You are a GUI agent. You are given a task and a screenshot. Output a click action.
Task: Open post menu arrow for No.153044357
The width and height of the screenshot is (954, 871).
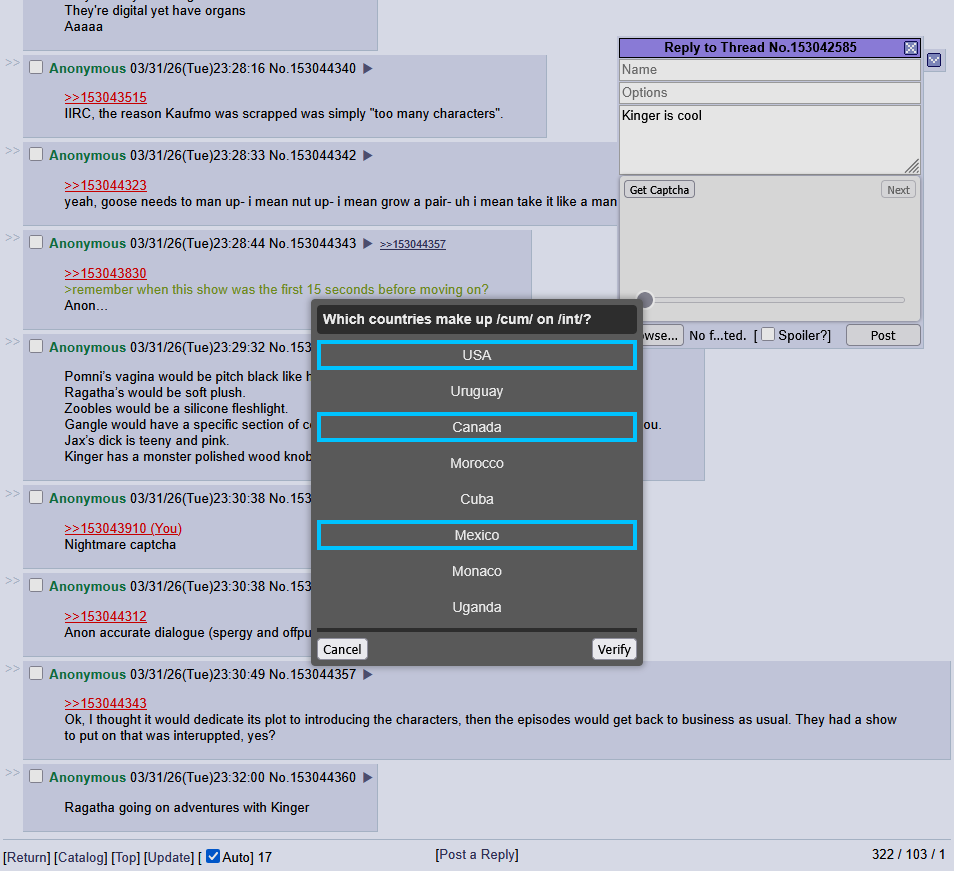pos(367,675)
